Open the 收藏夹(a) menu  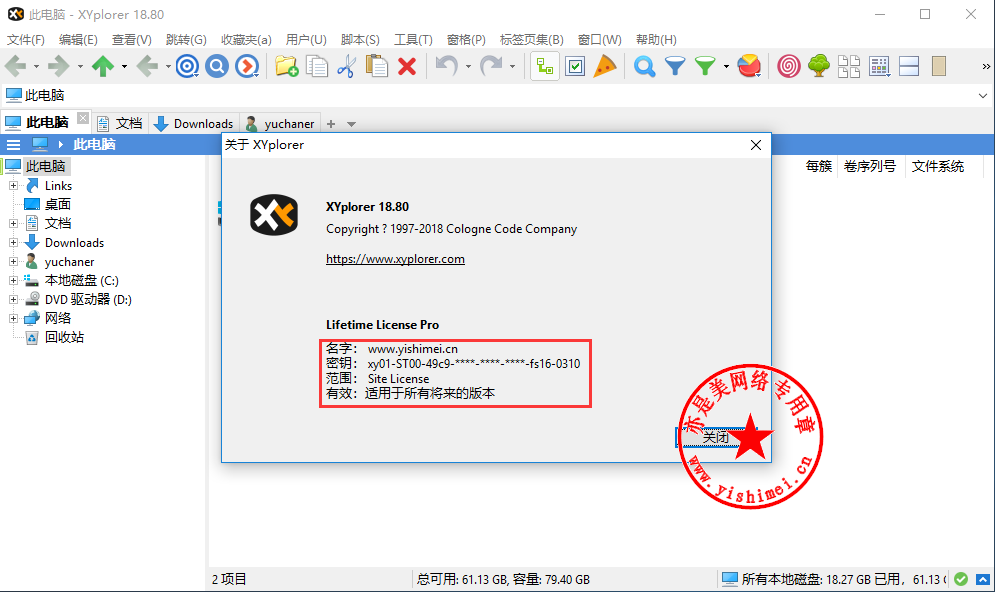(246, 39)
